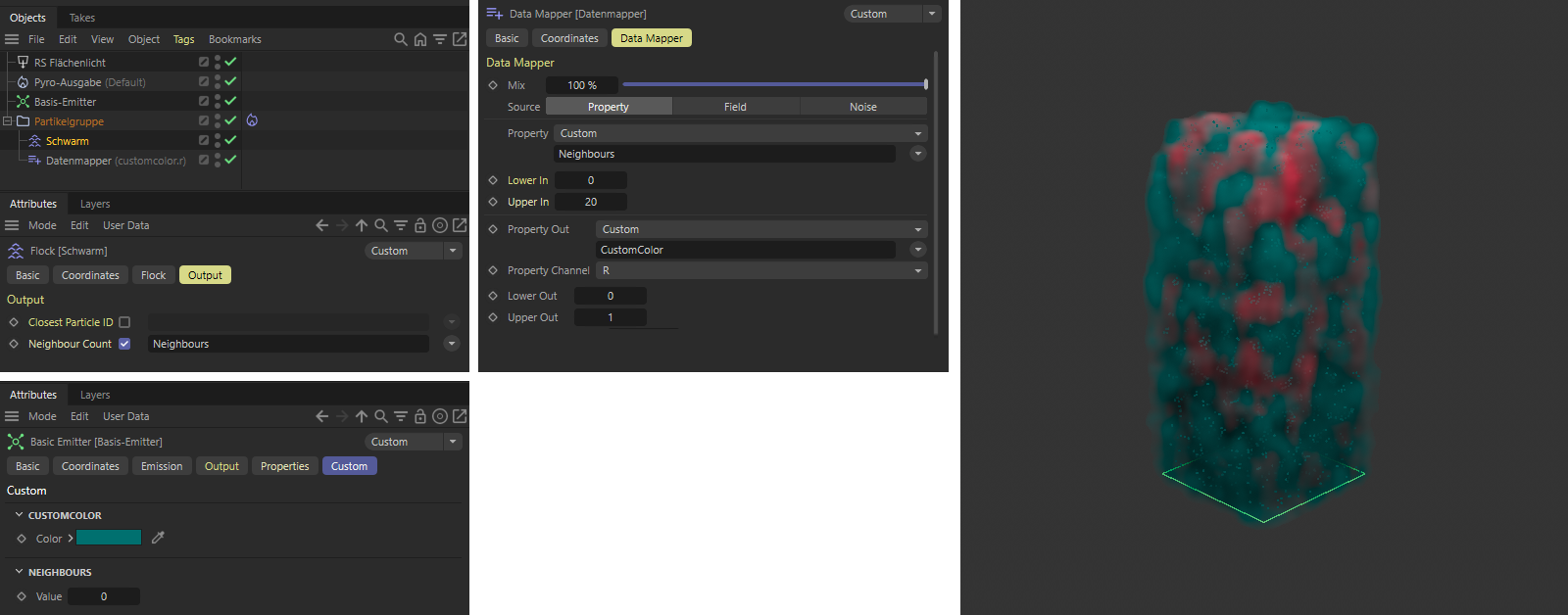This screenshot has width=1568, height=615.
Task: Collapse the Partikelgruppe tree node
Action: pyautogui.click(x=8, y=121)
